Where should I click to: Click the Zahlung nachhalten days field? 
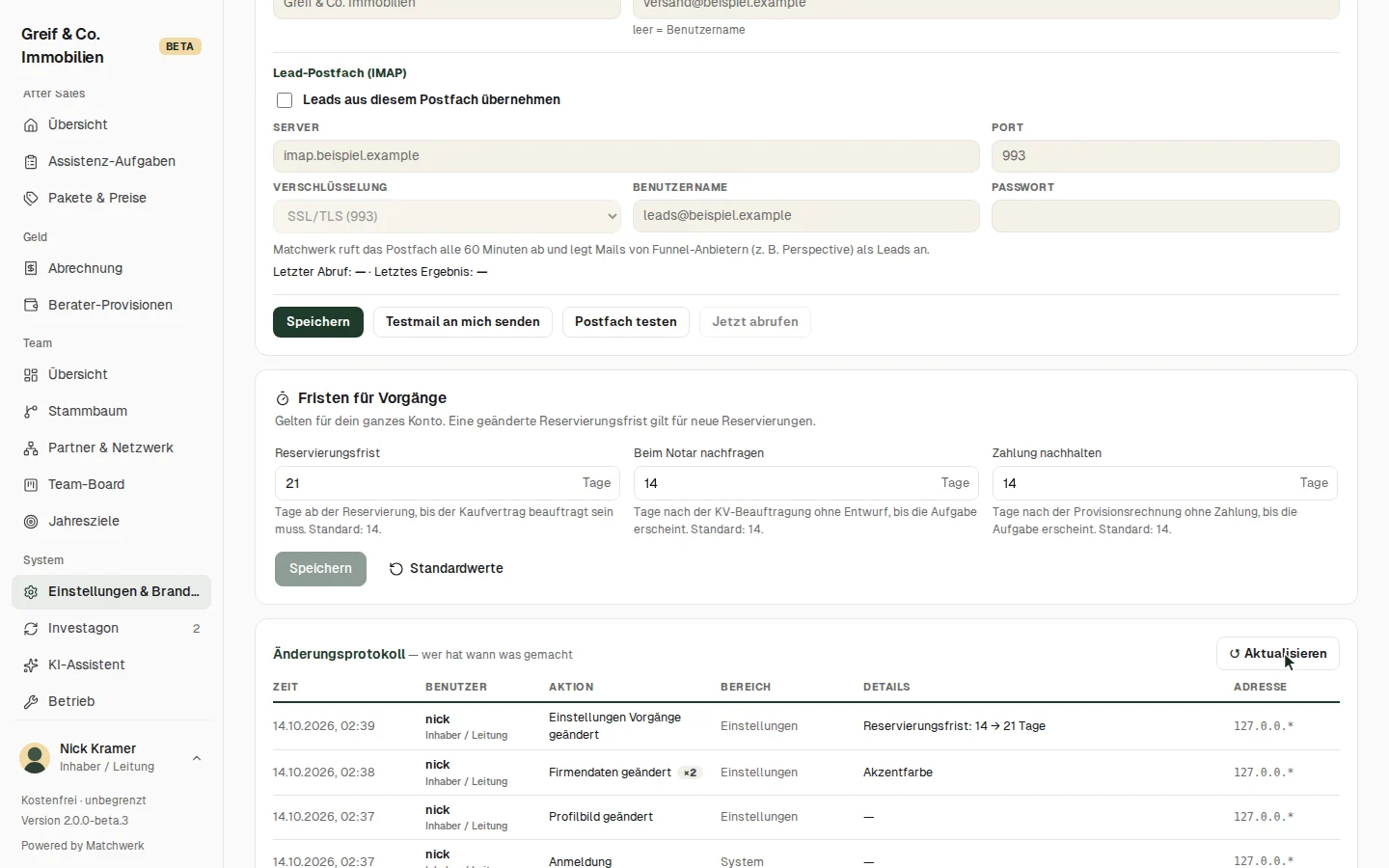(1165, 483)
